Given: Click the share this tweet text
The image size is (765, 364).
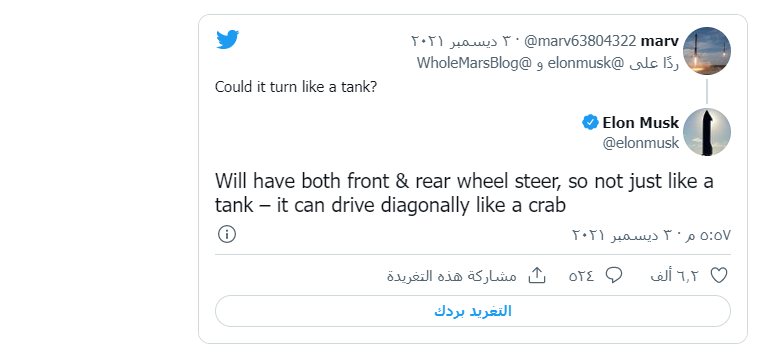Looking at the screenshot, I should pyautogui.click(x=452, y=276).
